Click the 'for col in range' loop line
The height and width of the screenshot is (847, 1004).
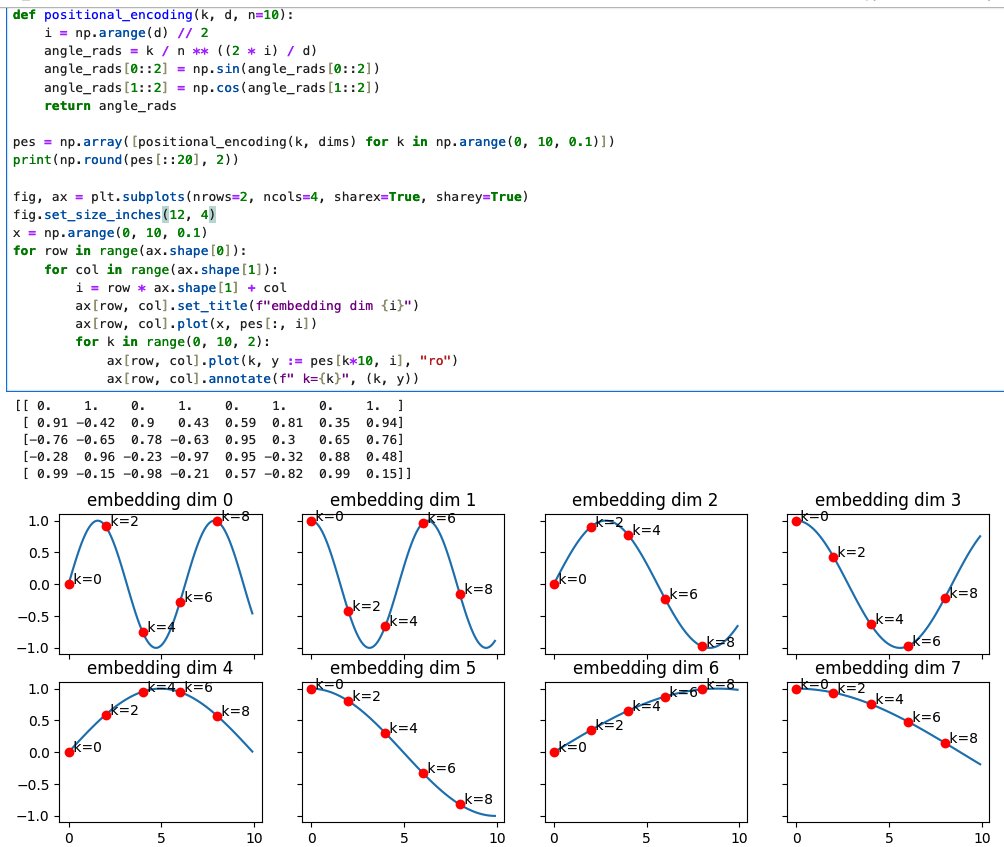coord(161,270)
